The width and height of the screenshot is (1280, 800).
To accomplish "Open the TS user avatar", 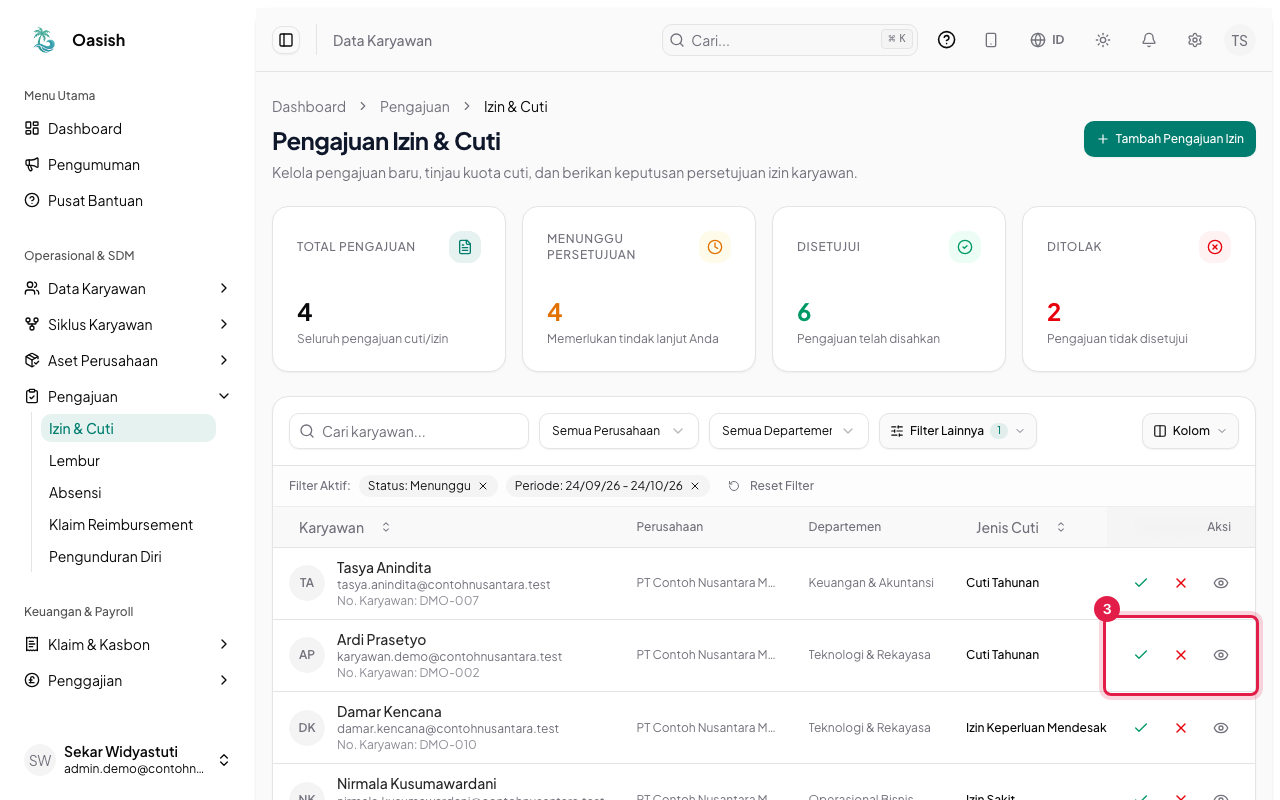I will click(1240, 40).
